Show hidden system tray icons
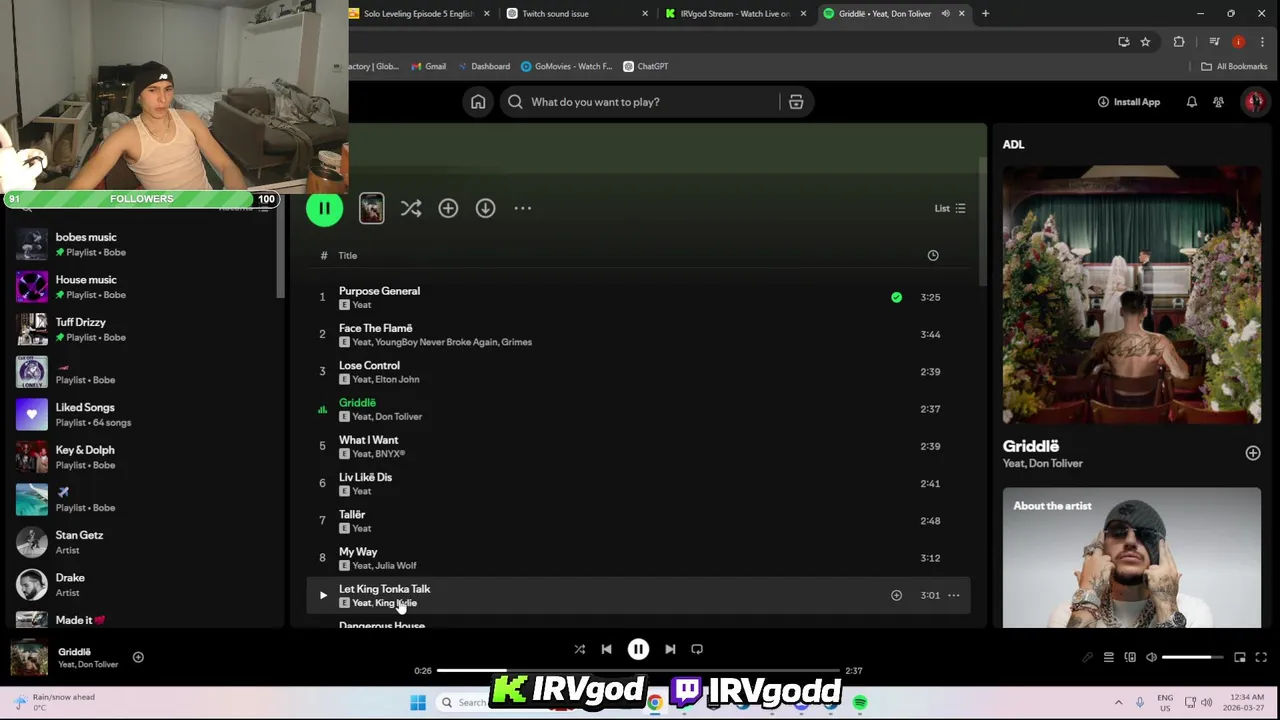This screenshot has width=1280, height=720. [1118, 703]
